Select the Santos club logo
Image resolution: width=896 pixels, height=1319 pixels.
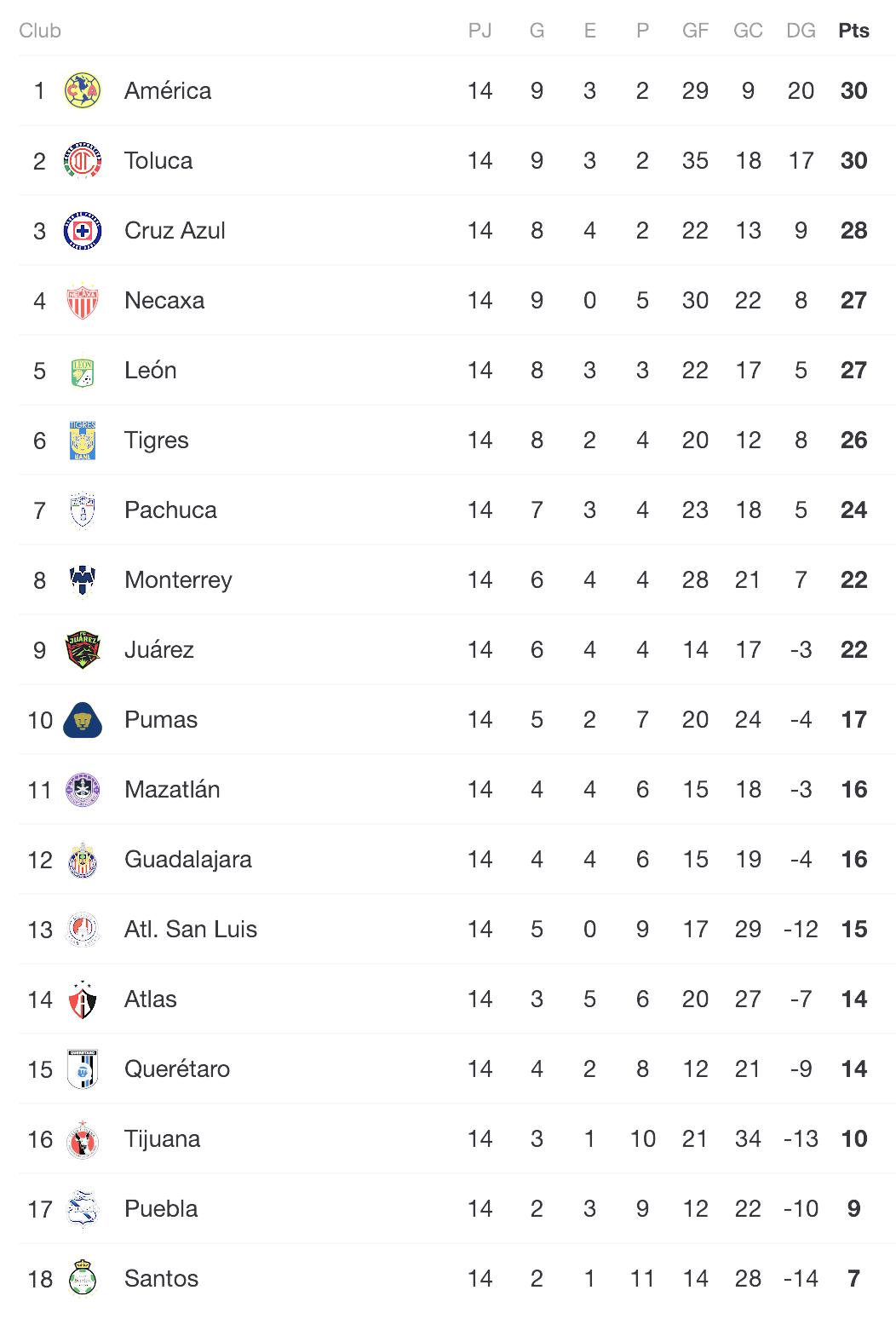(x=83, y=1279)
